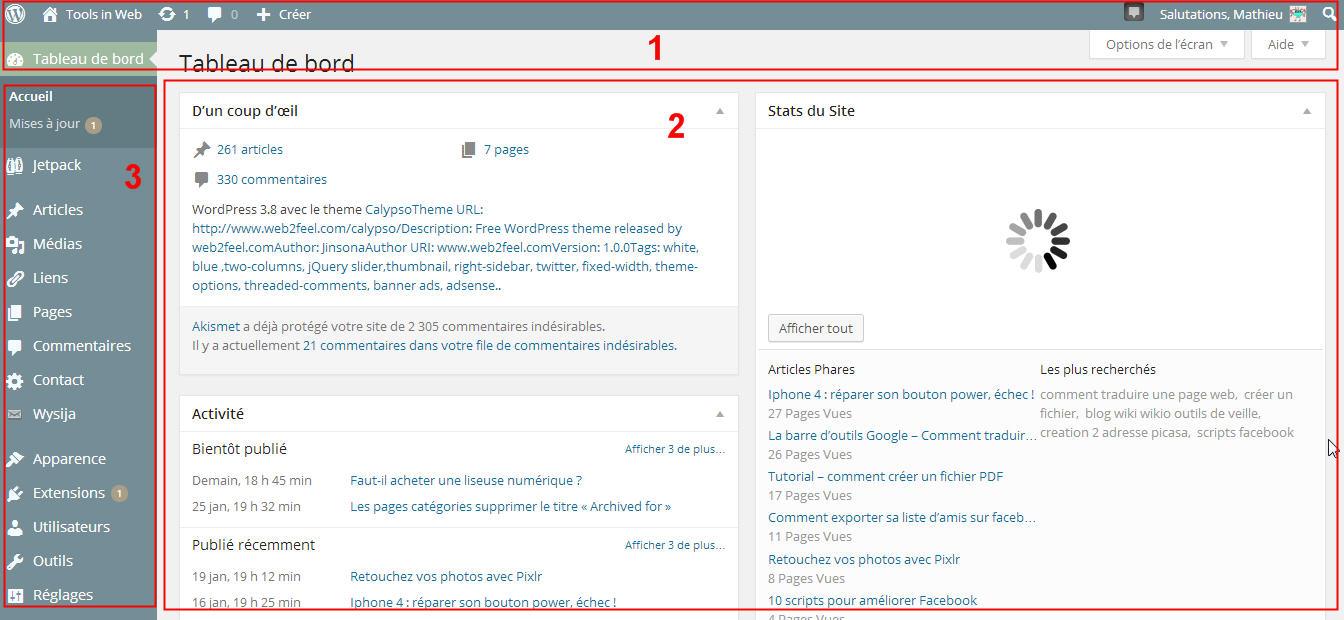Open the notifications icon near Salutations
The height and width of the screenshot is (620, 1344).
[x=1133, y=12]
